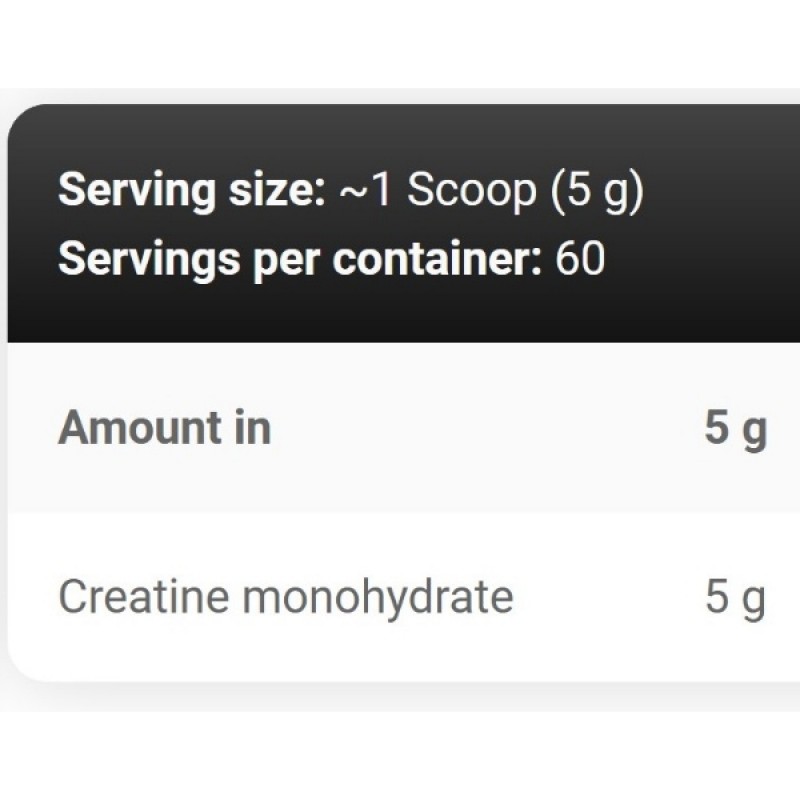The image size is (800, 800).
Task: Click the "Amount in" header text
Action: pos(164,428)
